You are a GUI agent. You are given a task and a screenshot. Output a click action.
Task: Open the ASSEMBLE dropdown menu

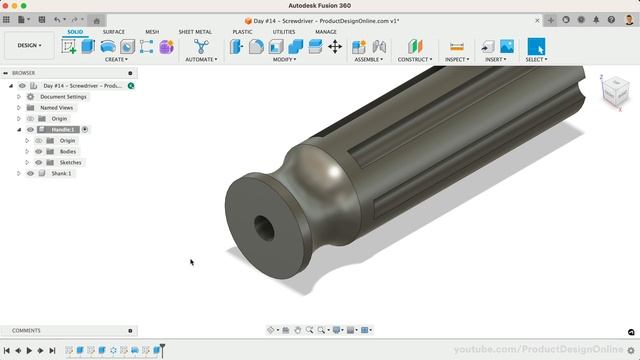pyautogui.click(x=369, y=60)
